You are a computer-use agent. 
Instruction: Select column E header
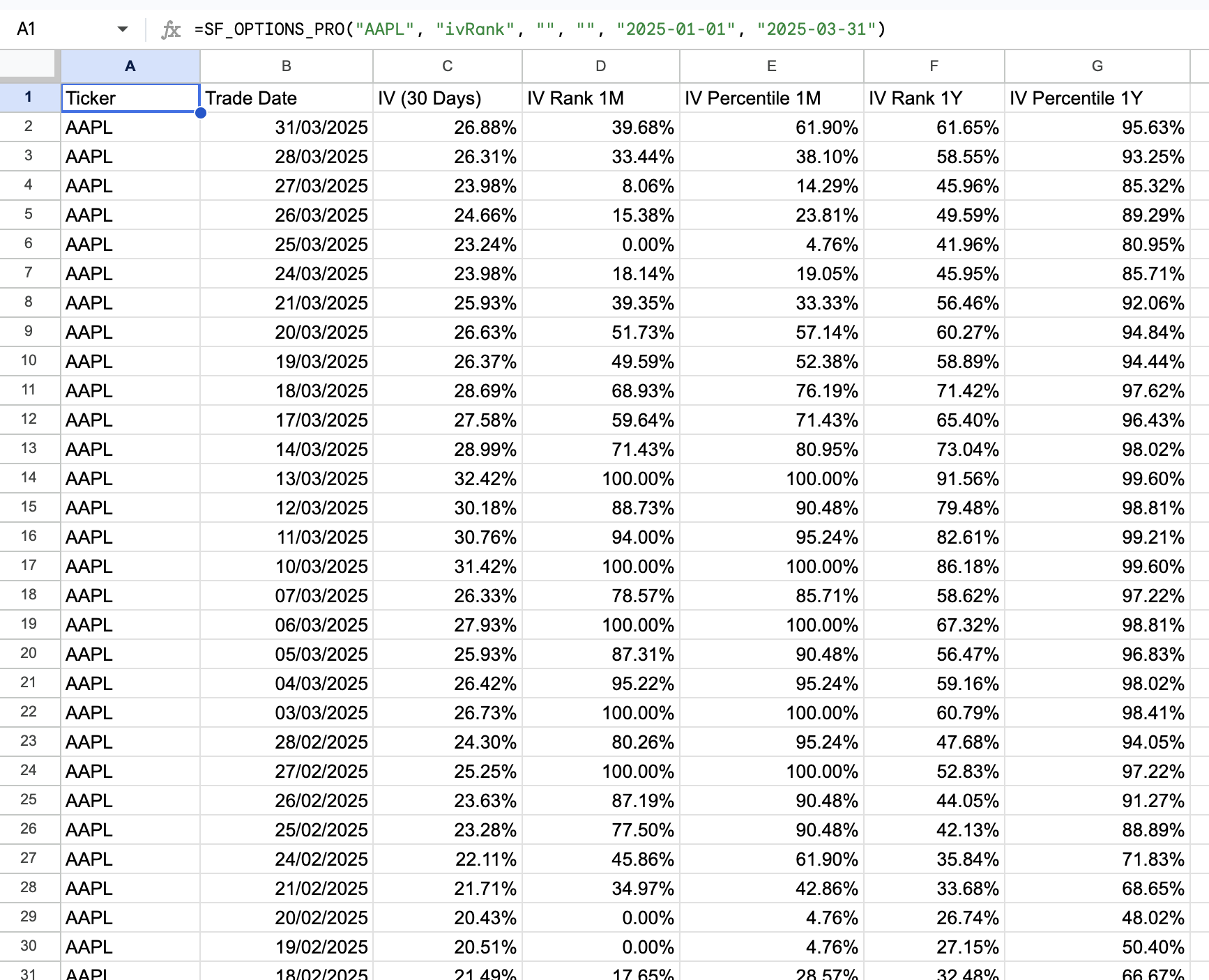772,66
